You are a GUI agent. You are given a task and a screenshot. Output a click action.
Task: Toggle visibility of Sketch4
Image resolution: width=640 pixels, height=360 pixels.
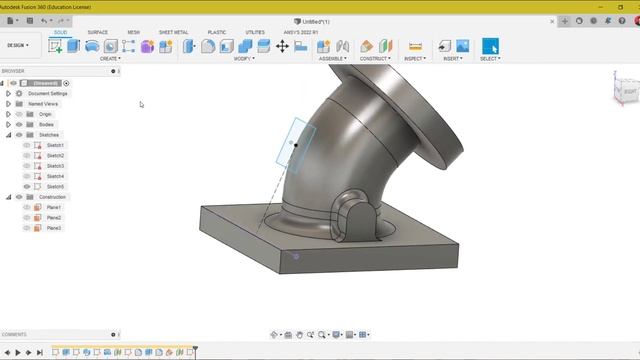click(x=27, y=176)
